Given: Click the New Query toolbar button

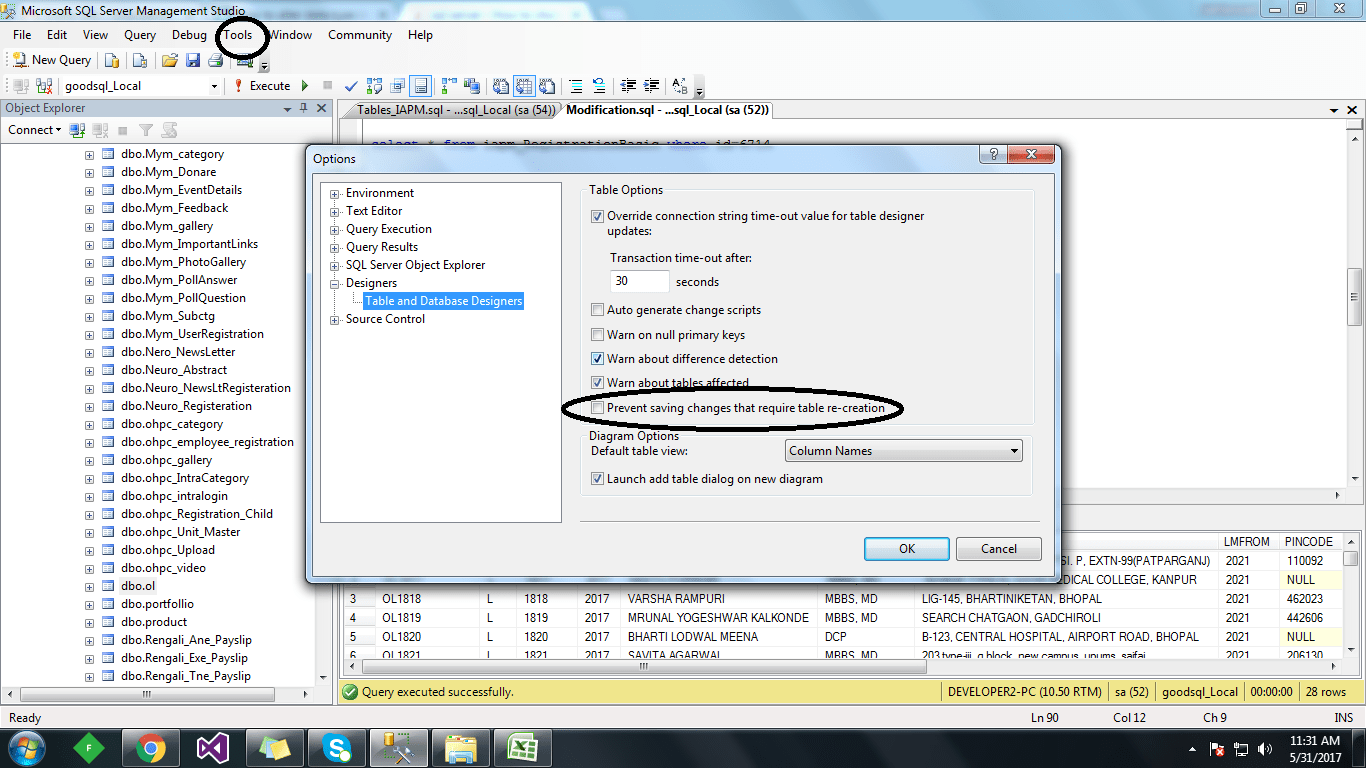Looking at the screenshot, I should point(51,60).
